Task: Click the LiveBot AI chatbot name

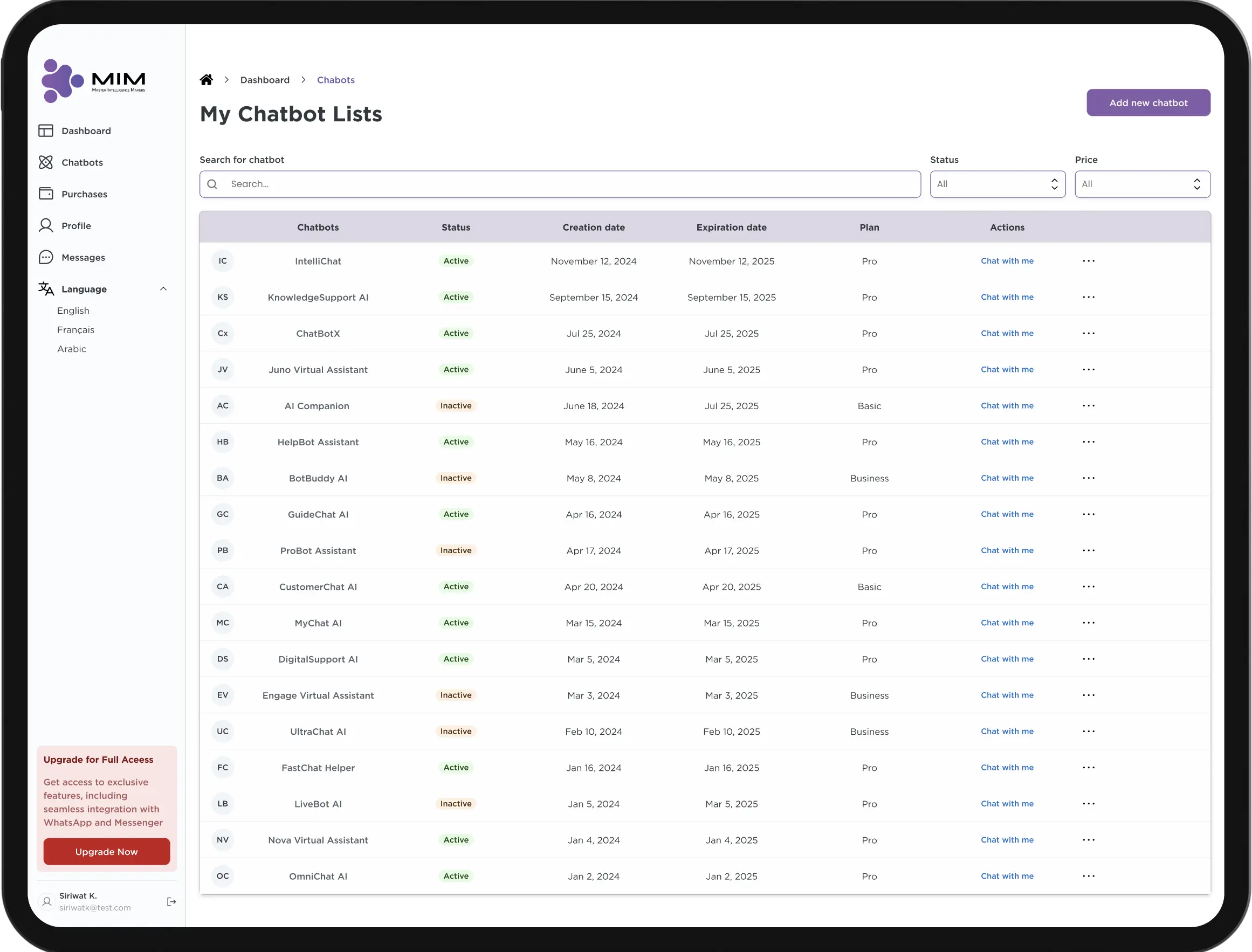Action: click(318, 804)
